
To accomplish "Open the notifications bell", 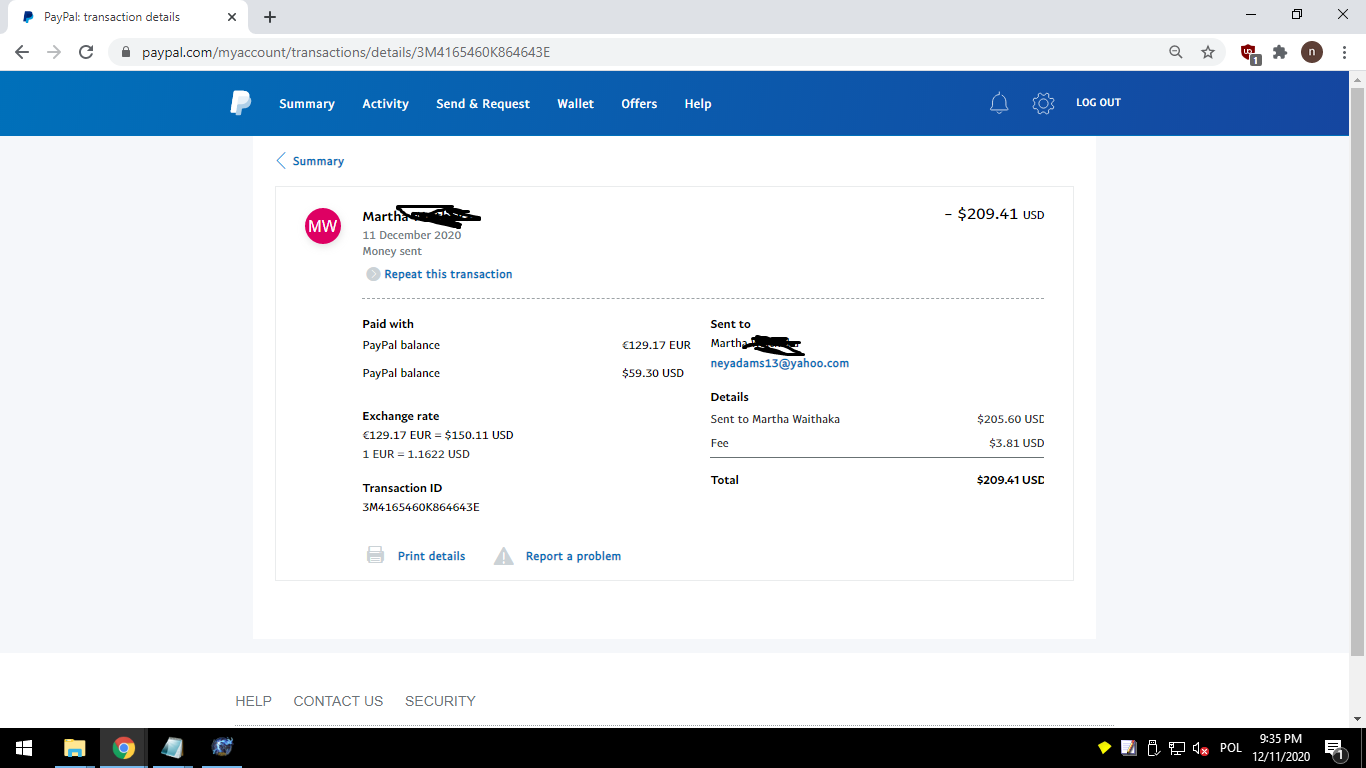I will pyautogui.click(x=999, y=103).
